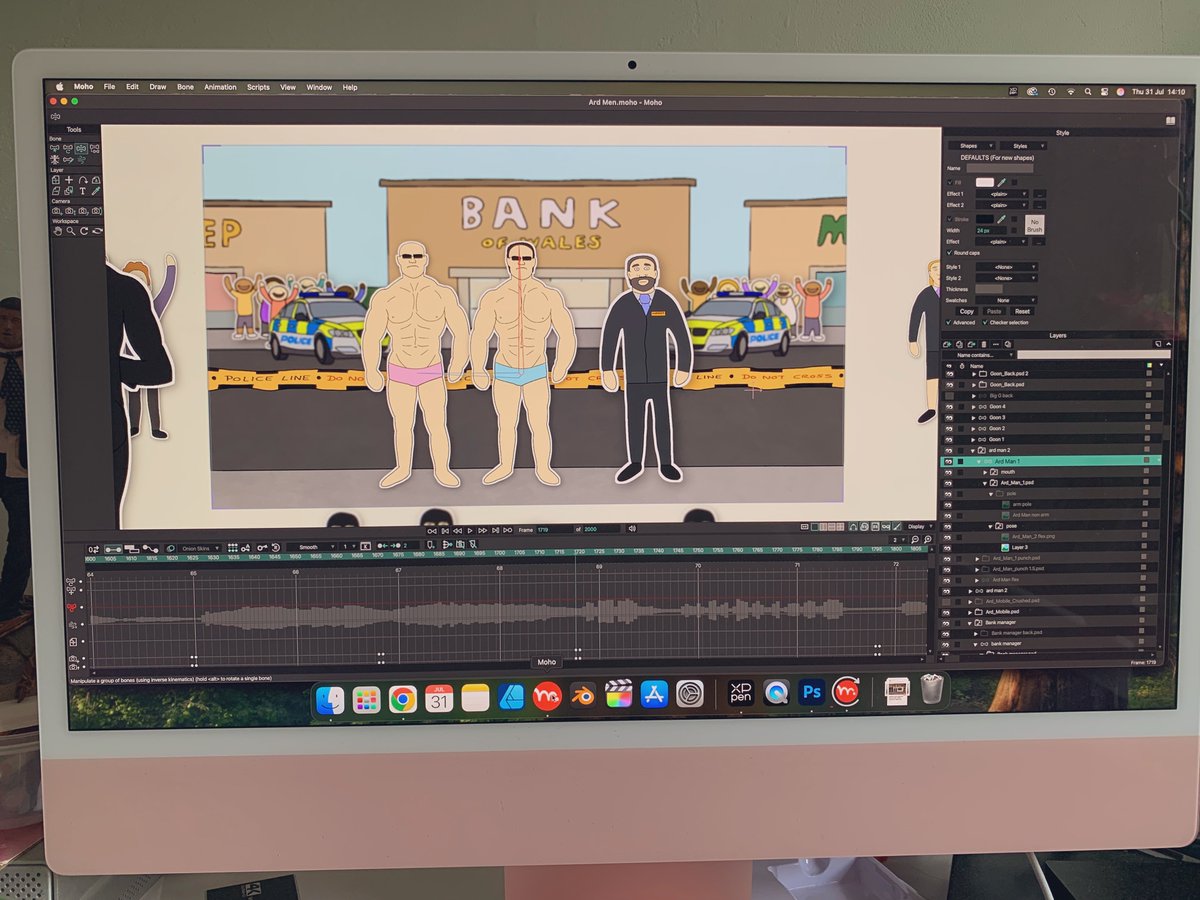
Task: Open the Shapes dropdown
Action: click(972, 146)
